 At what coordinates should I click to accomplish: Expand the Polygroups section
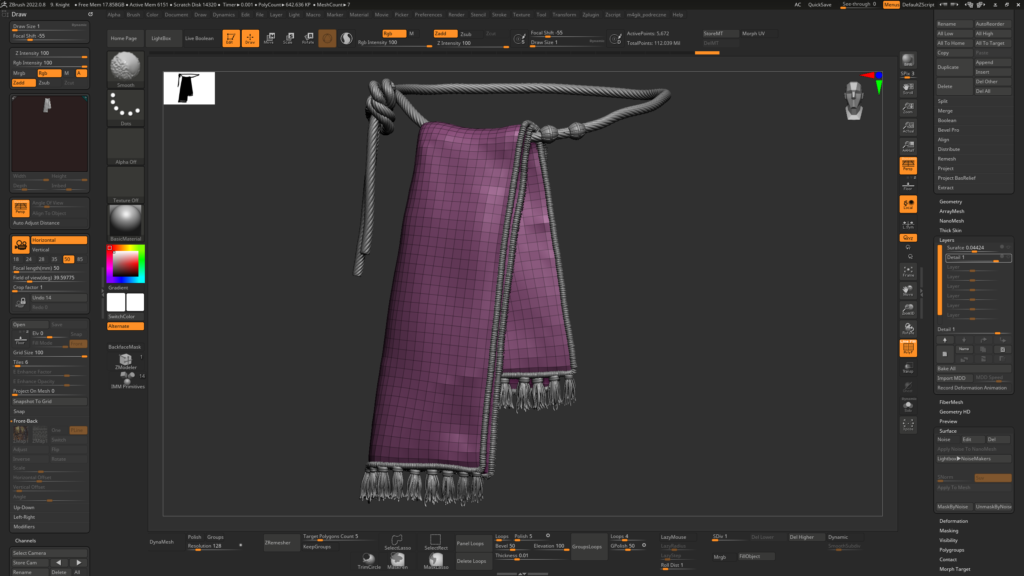click(x=951, y=550)
